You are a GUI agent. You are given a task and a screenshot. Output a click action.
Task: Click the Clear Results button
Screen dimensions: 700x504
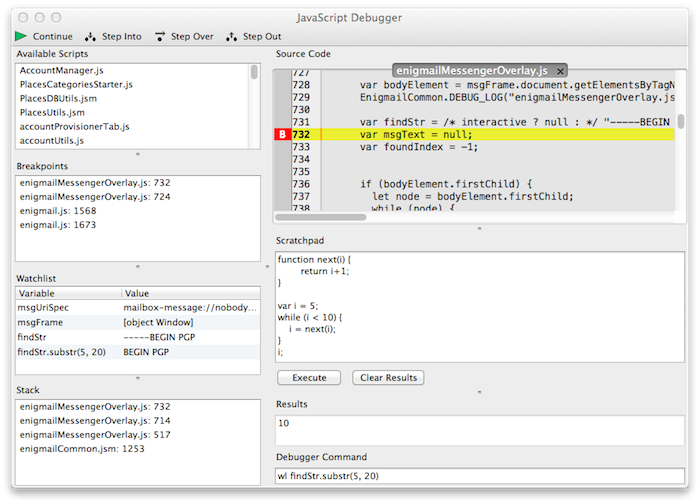pyautogui.click(x=388, y=378)
